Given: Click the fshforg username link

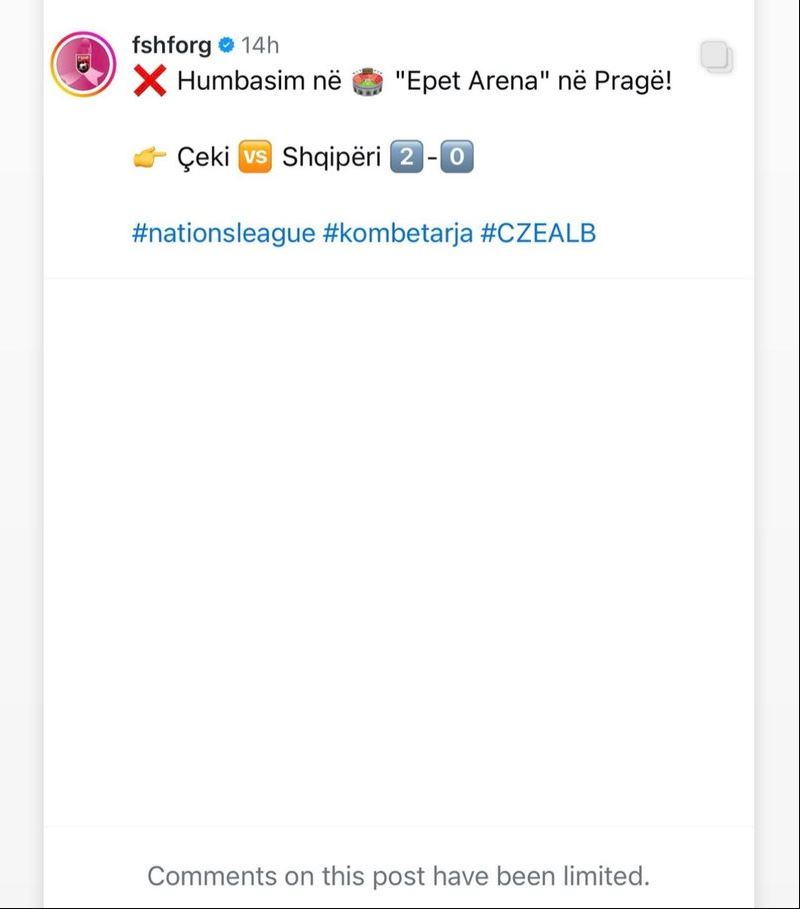Looking at the screenshot, I should [x=172, y=45].
